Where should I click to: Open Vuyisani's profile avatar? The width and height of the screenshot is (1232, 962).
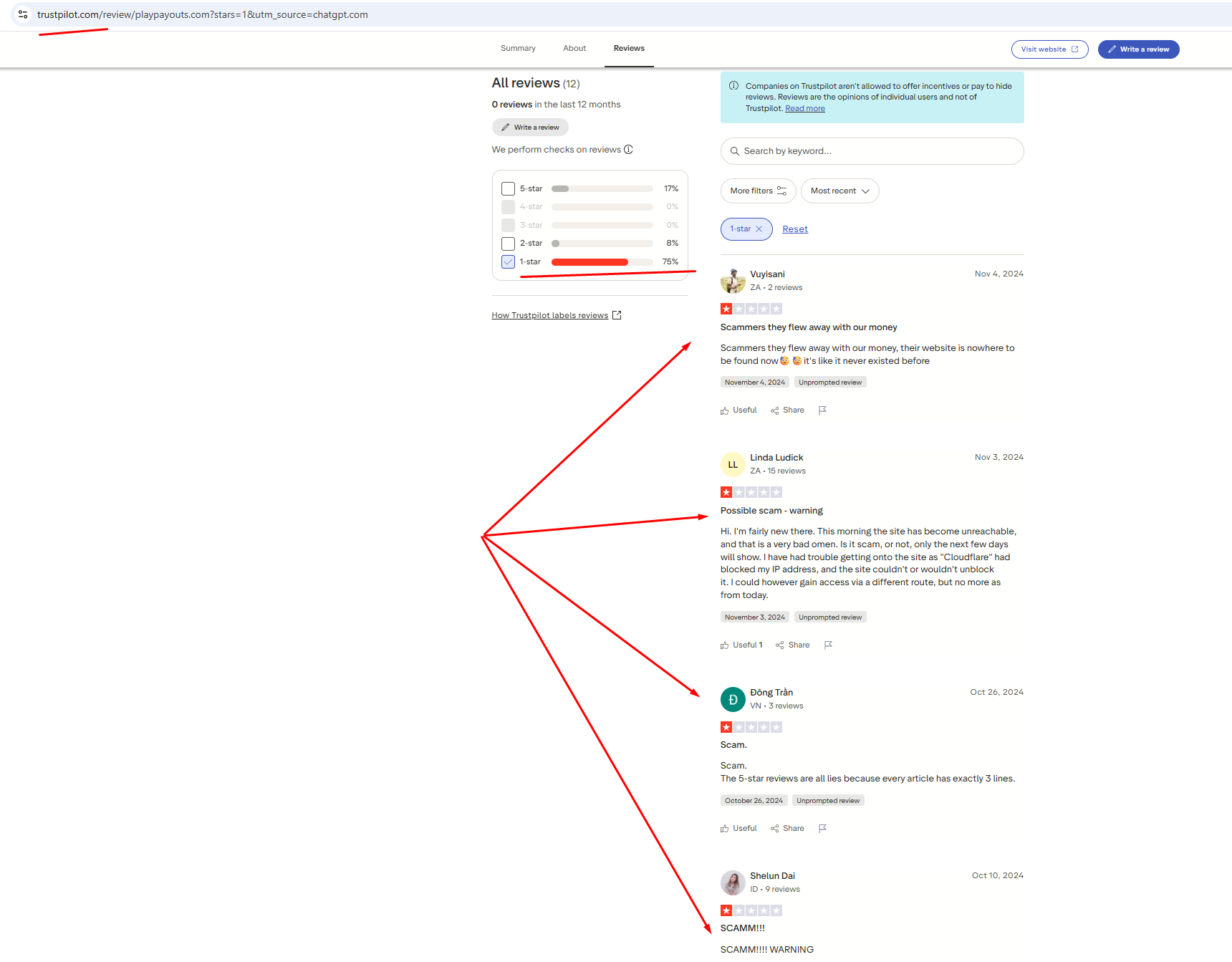pyautogui.click(x=733, y=281)
